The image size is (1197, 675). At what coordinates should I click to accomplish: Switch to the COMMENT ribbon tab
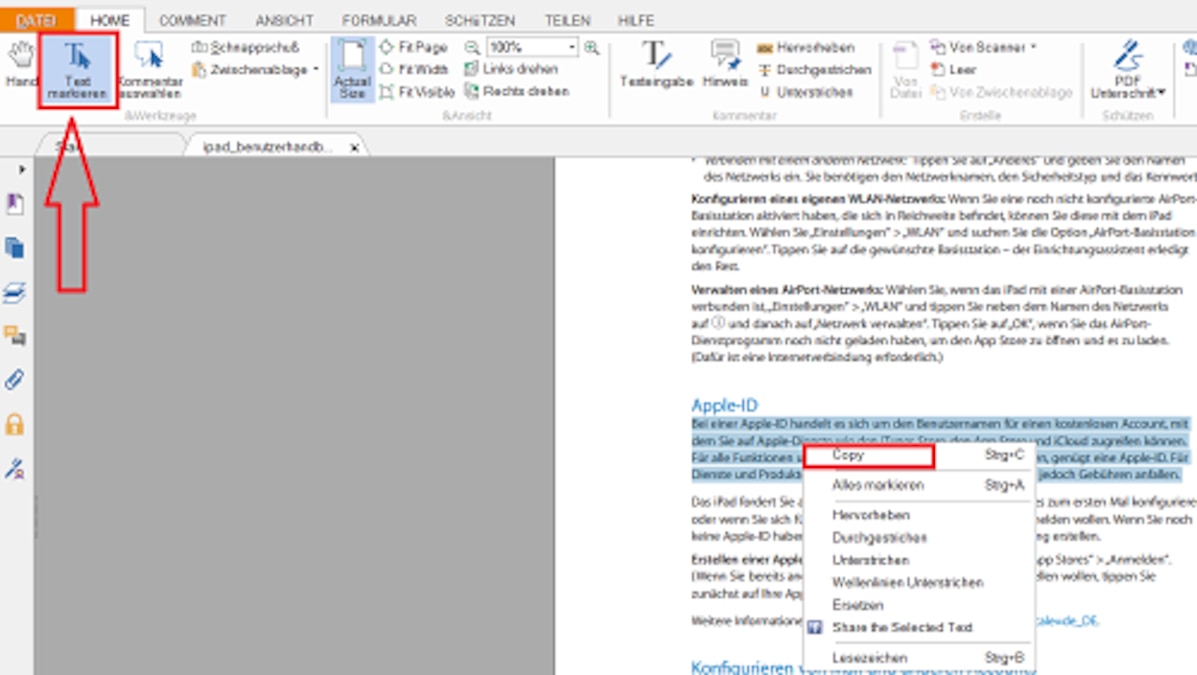pyautogui.click(x=195, y=19)
